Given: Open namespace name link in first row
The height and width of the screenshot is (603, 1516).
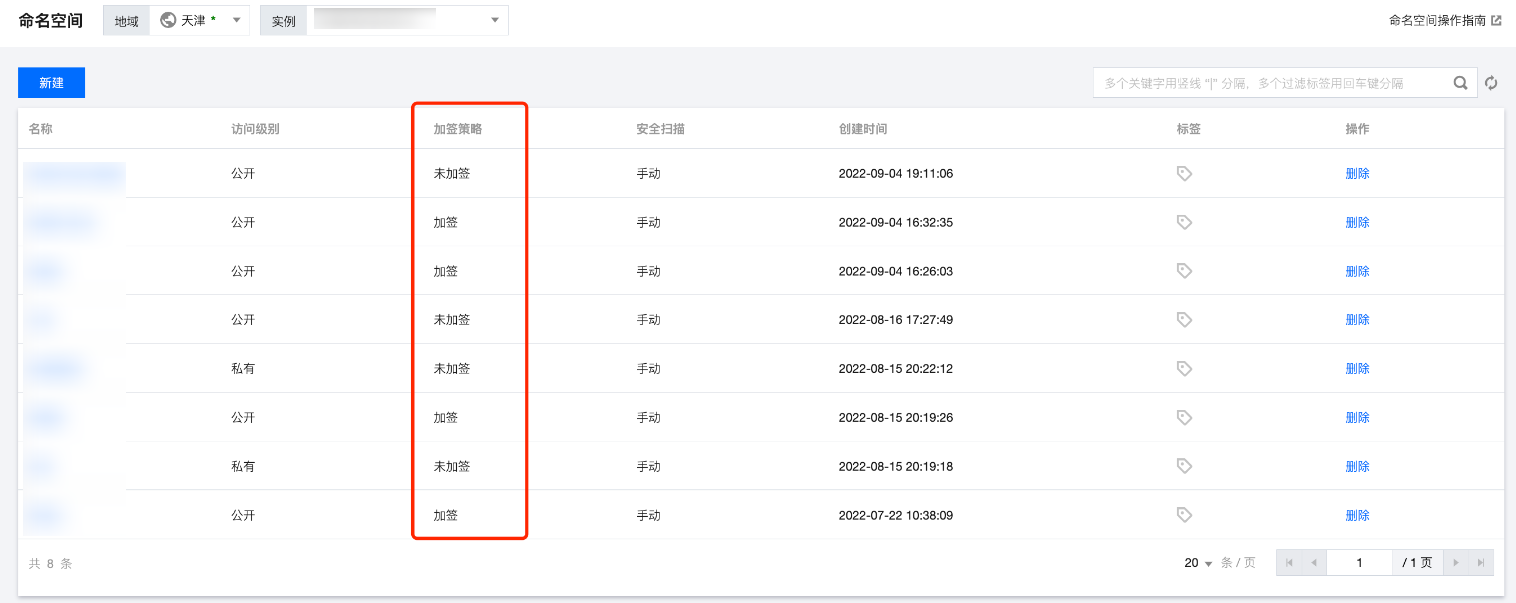Looking at the screenshot, I should click(75, 174).
